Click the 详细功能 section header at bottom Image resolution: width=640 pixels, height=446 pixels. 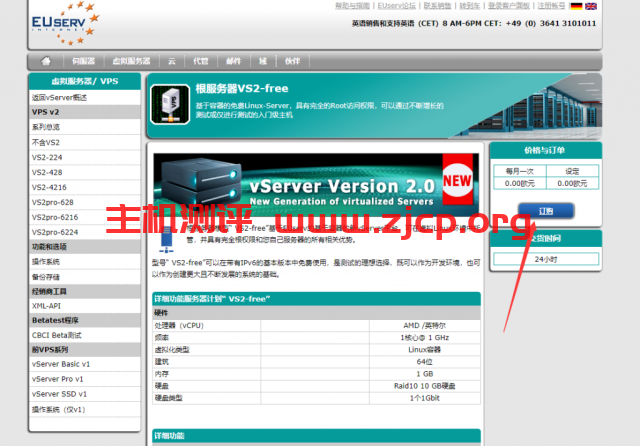point(316,436)
